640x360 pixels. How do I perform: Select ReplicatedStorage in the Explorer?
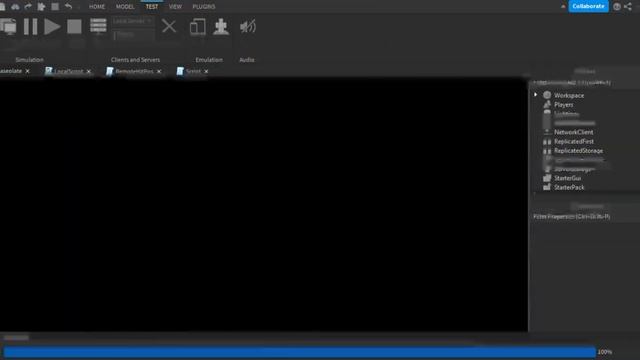point(578,151)
